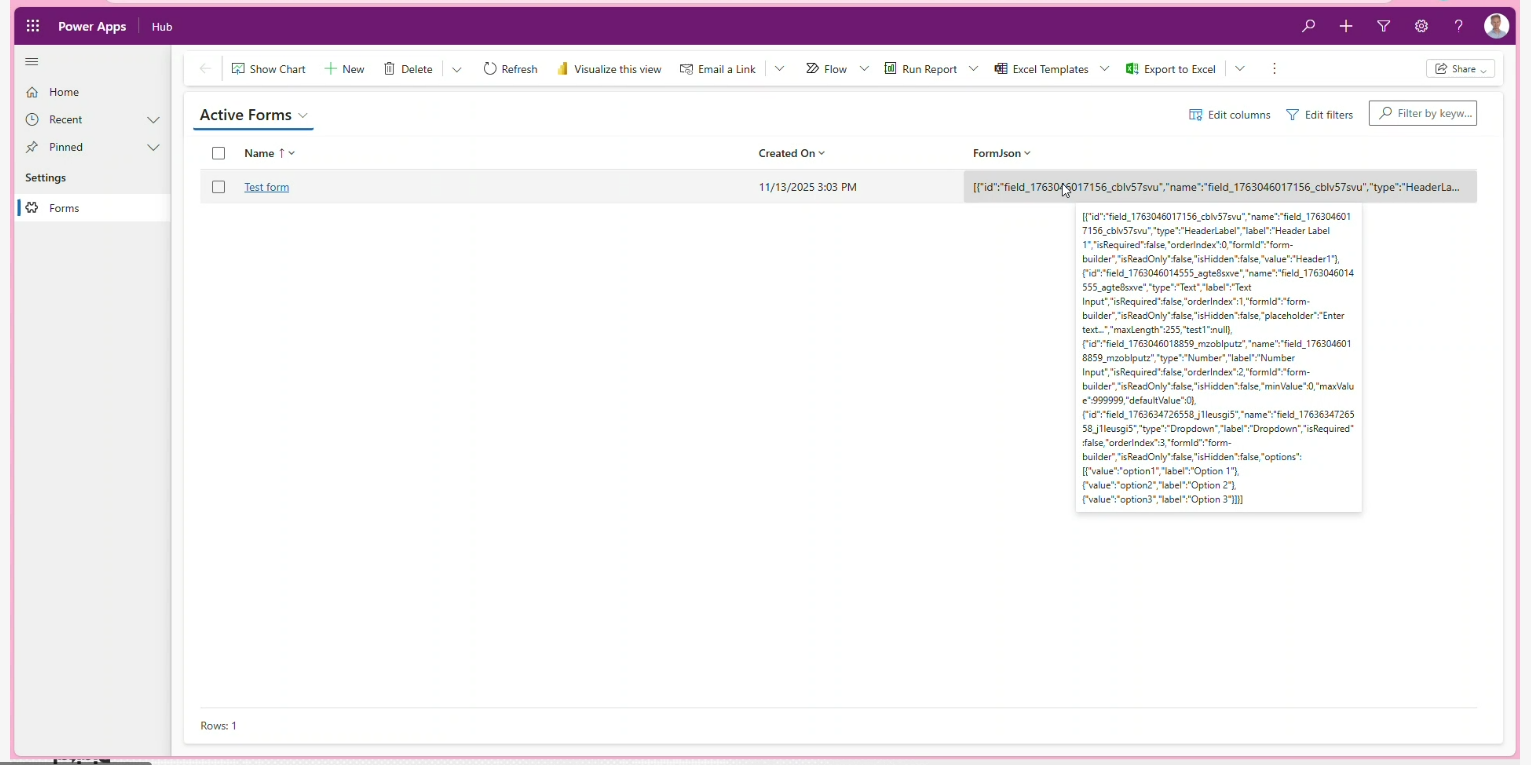Select Forms in the sidebar
Screen dimensions: 1531x765
pos(64,208)
